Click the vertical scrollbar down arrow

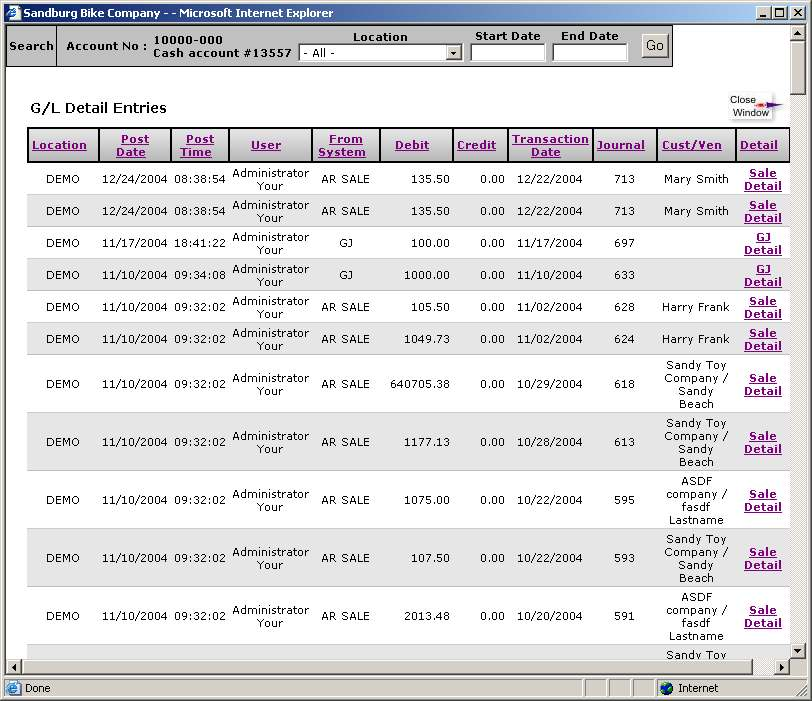click(x=797, y=651)
